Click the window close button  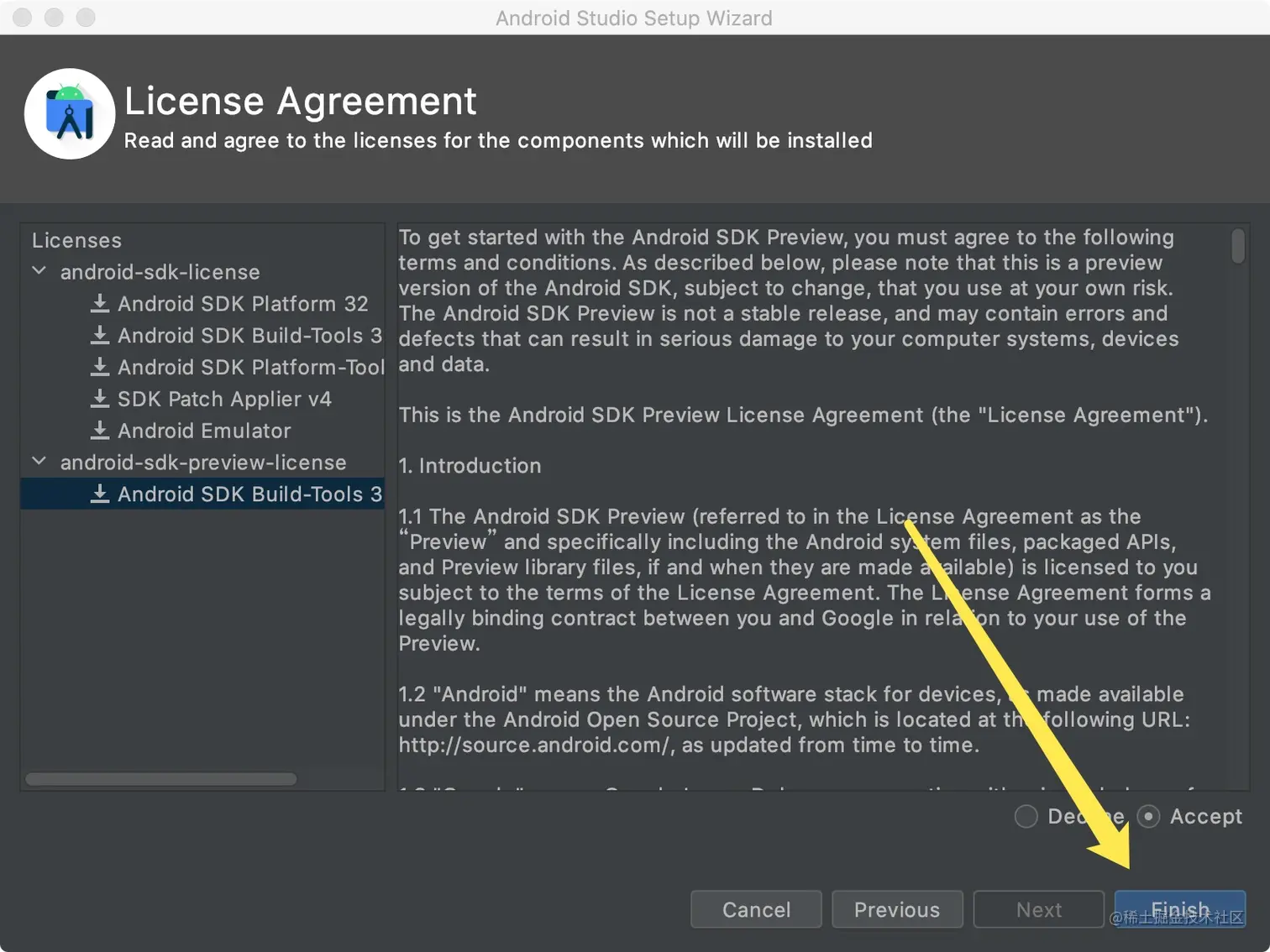pyautogui.click(x=23, y=17)
